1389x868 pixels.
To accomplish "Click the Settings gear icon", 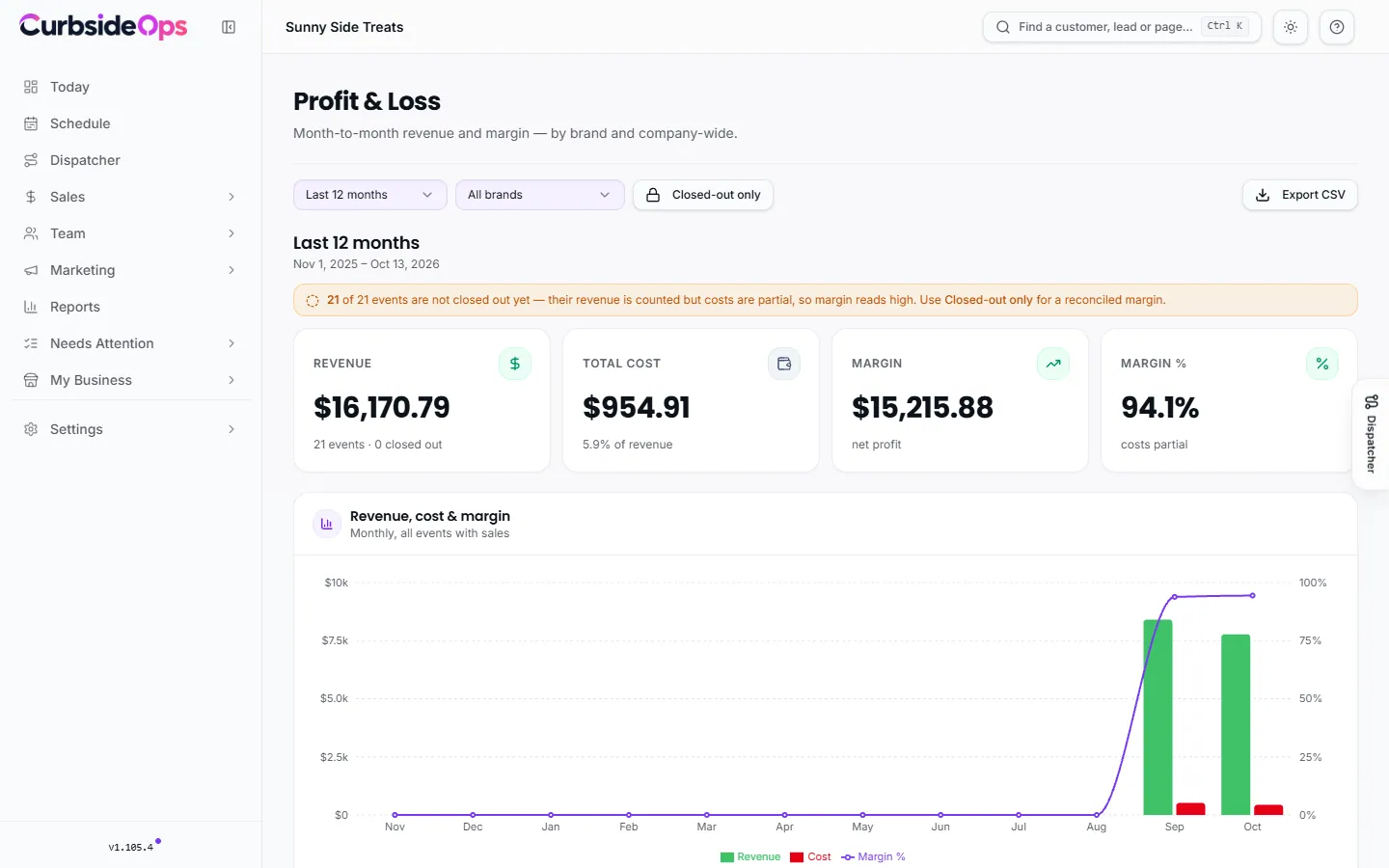I will [x=31, y=429].
